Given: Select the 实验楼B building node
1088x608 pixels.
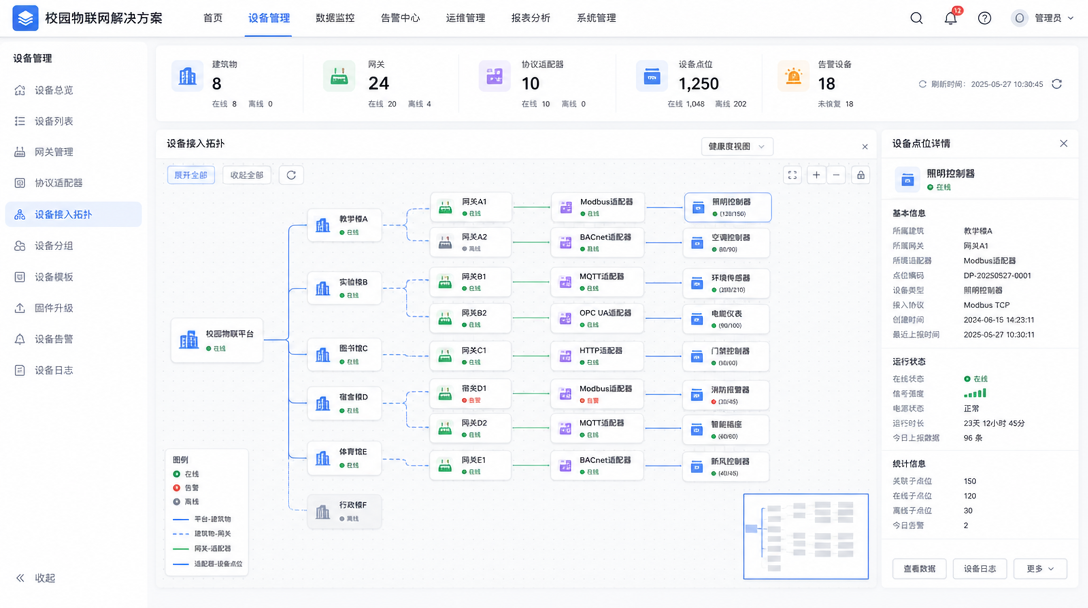Looking at the screenshot, I should (x=344, y=288).
